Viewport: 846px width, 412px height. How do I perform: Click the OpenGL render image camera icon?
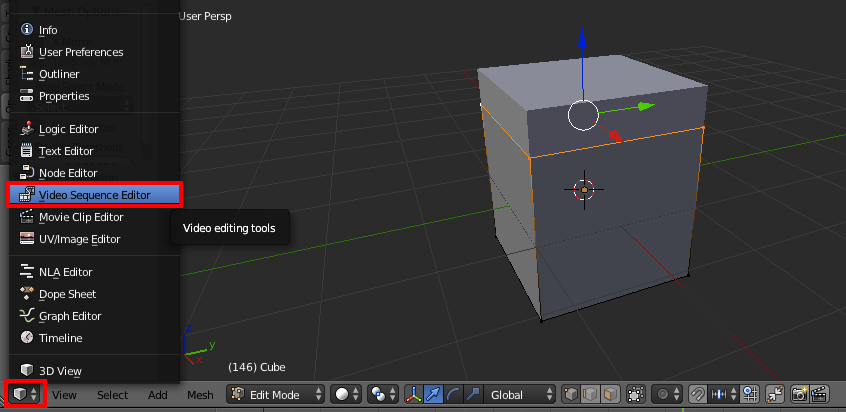coord(800,395)
